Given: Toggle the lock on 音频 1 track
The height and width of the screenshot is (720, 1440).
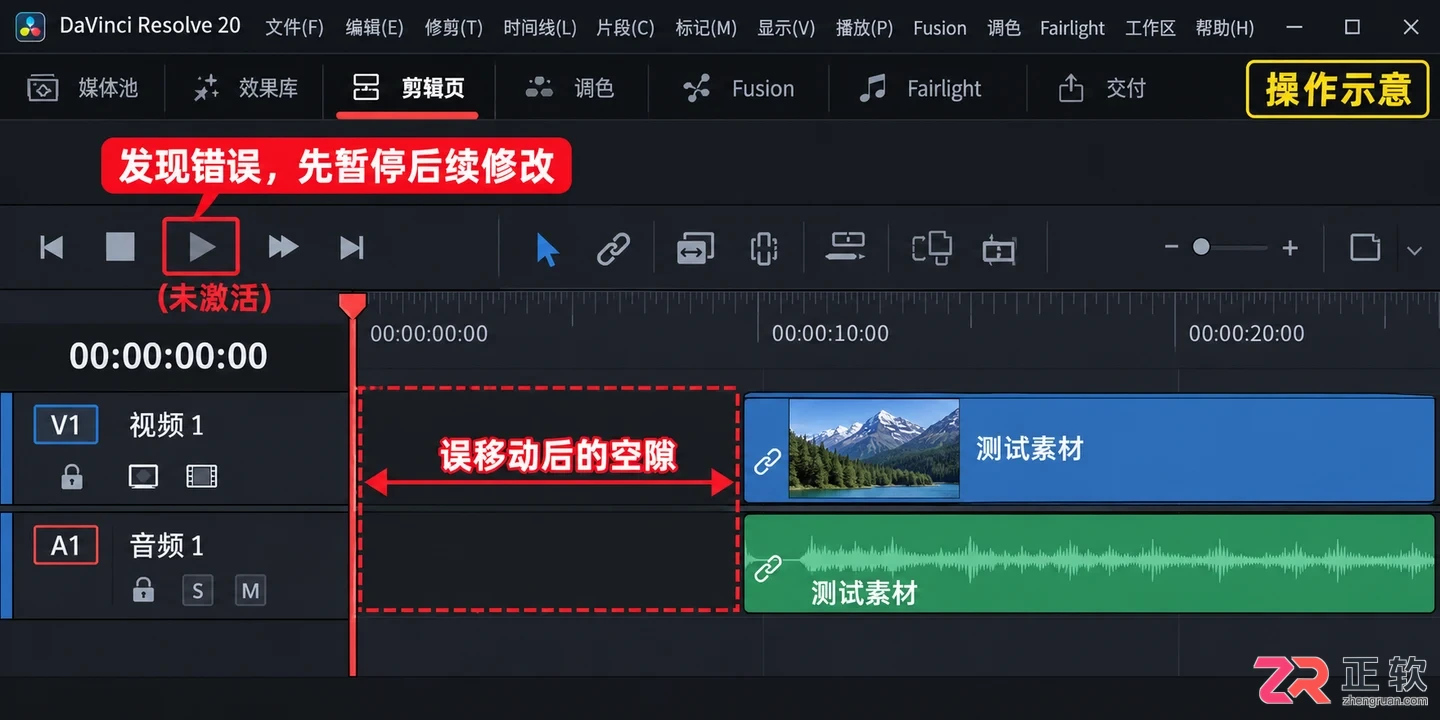Looking at the screenshot, I should point(144,591).
